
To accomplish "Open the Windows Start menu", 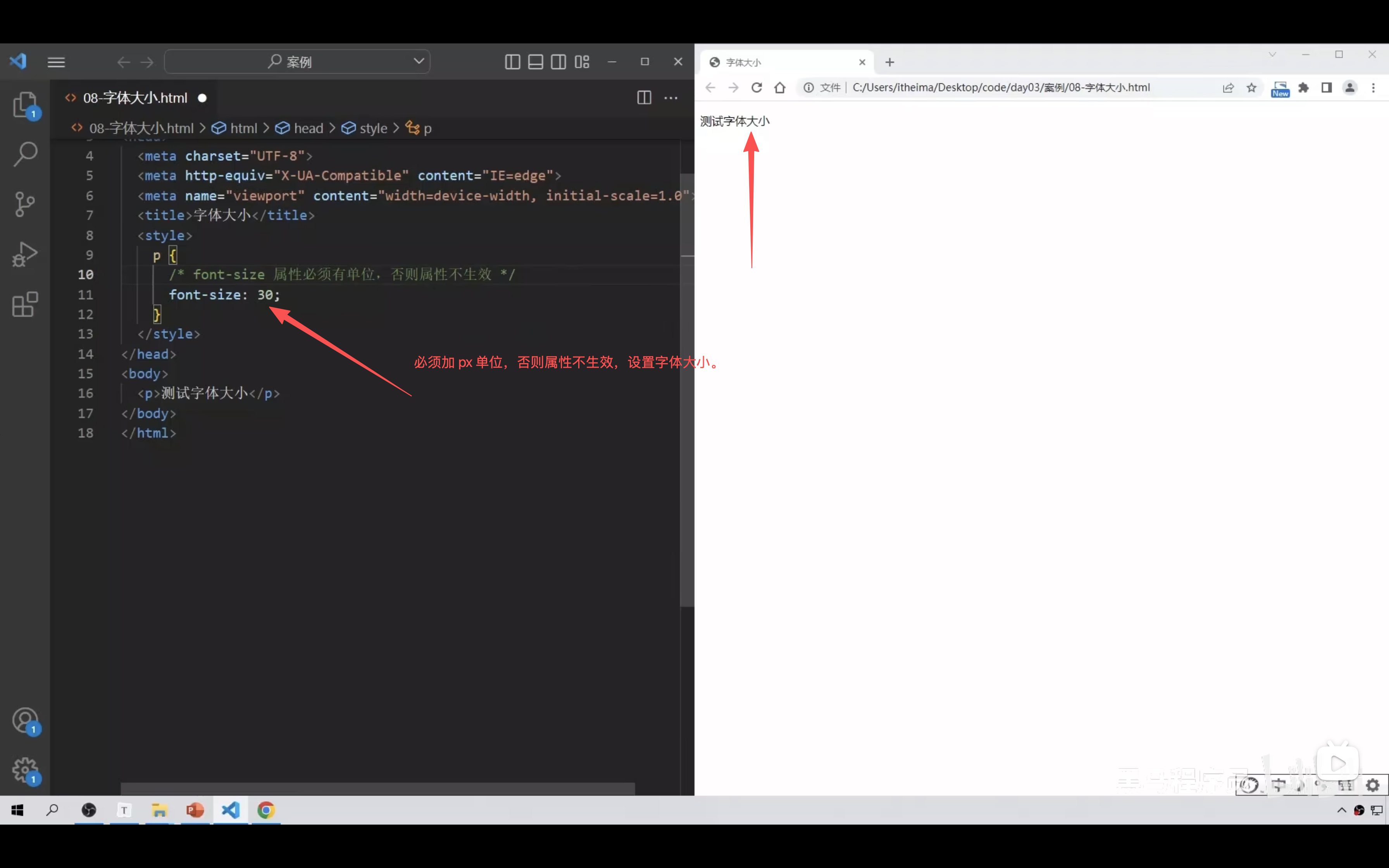I will pos(17,810).
